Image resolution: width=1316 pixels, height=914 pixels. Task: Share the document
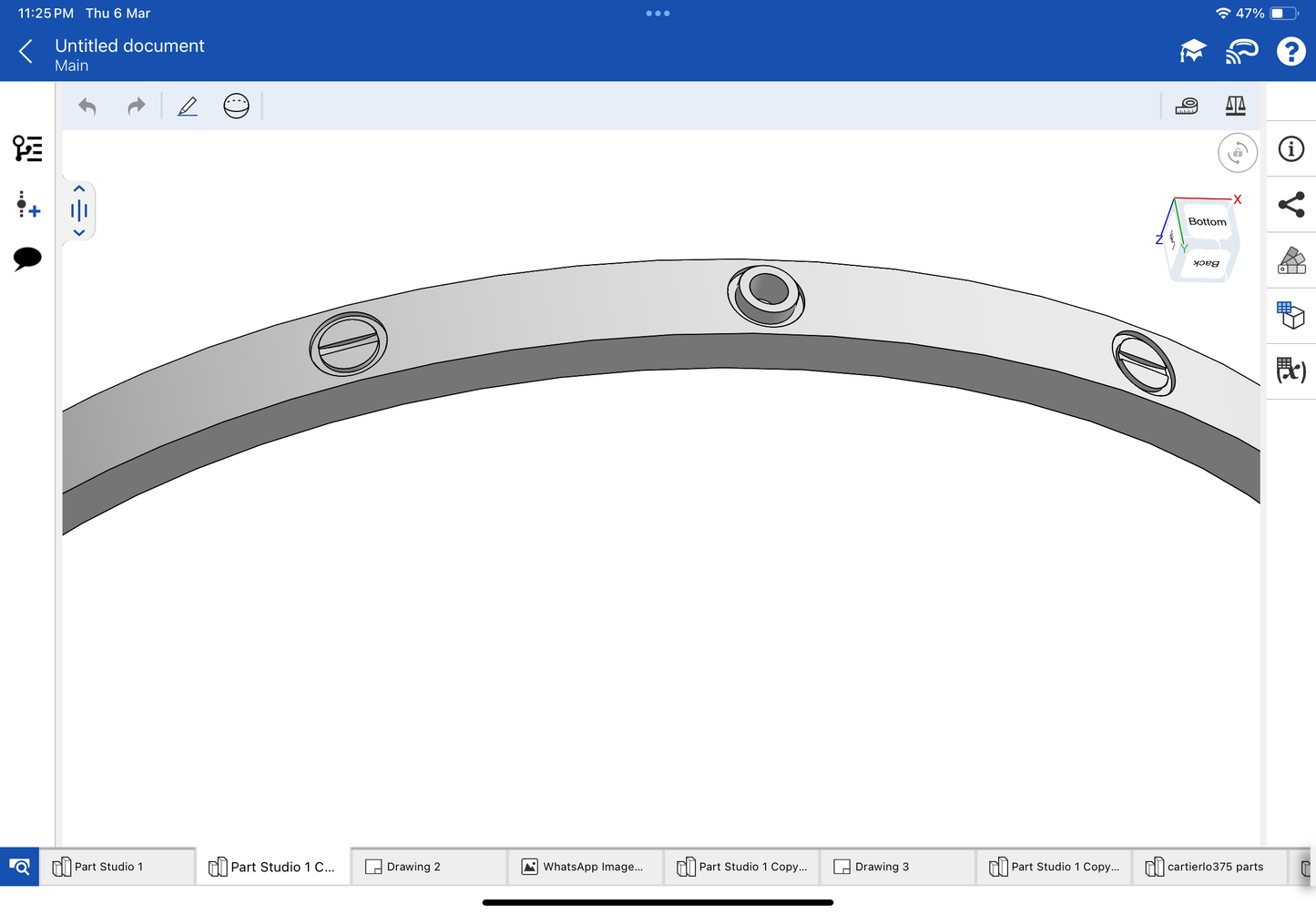coord(1290,205)
